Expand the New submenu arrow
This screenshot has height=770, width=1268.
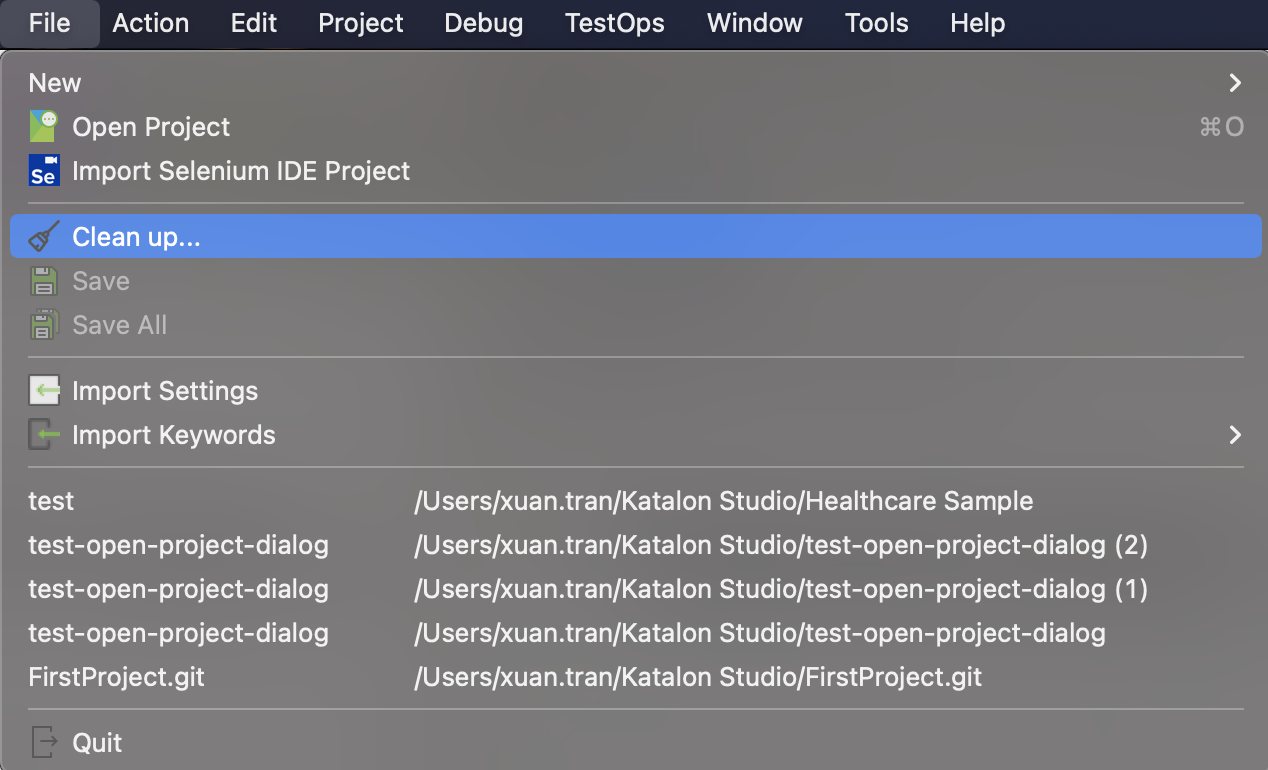click(1235, 83)
